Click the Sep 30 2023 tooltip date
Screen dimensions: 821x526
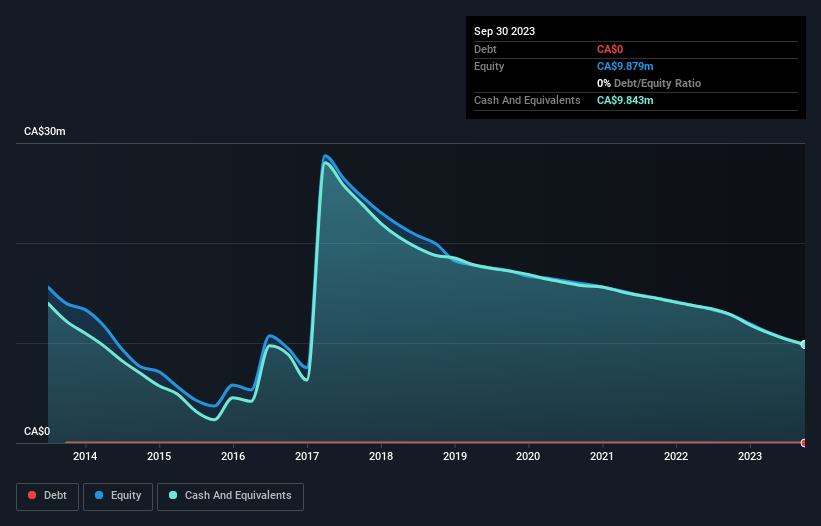504,31
